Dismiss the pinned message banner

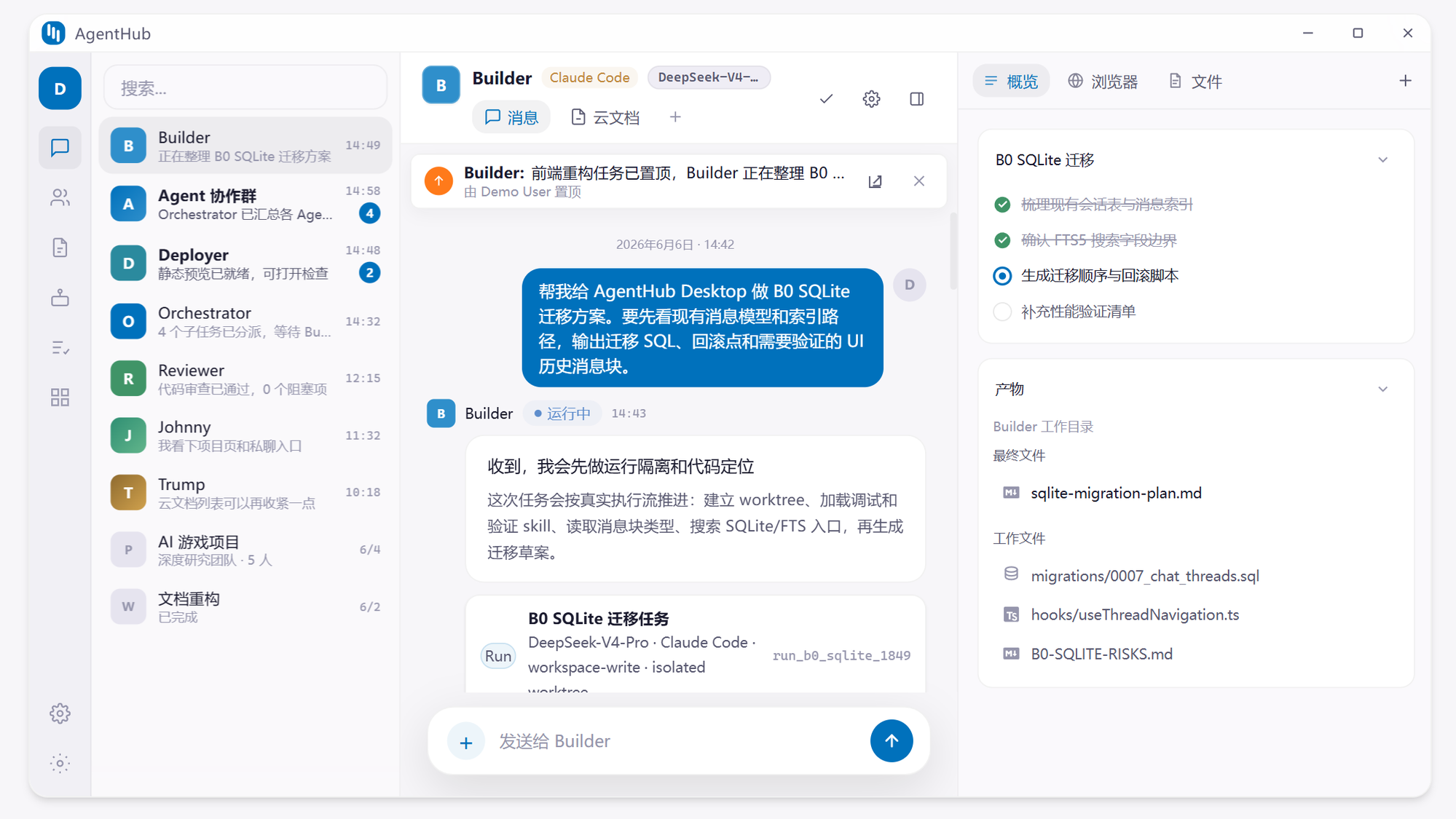pos(918,181)
